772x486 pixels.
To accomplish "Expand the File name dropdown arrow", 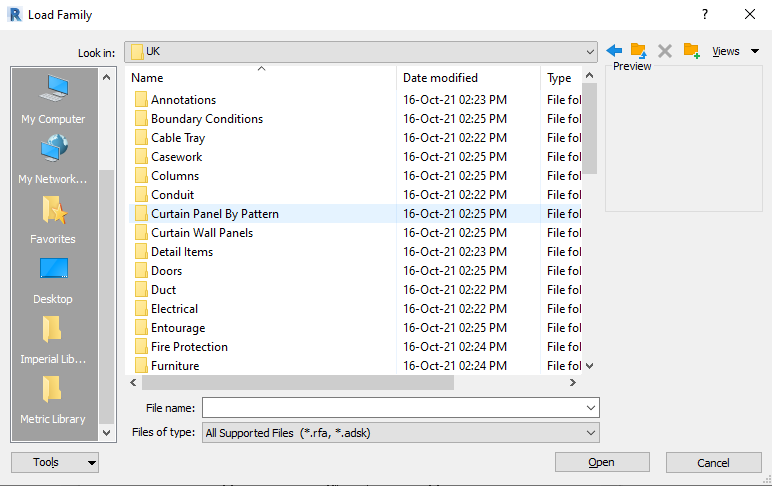I will coord(591,408).
